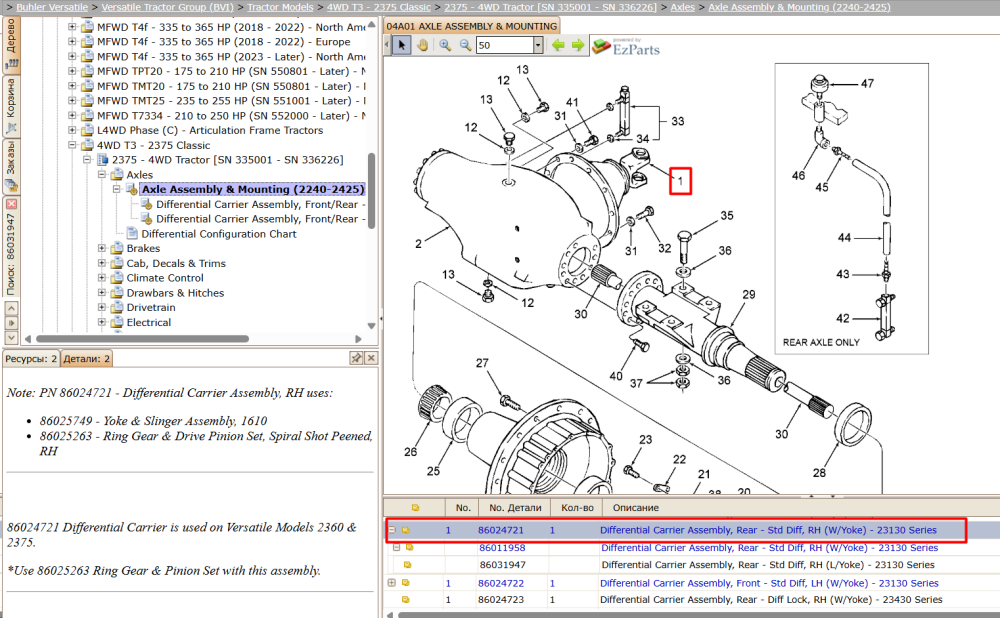Collapse the Axle Assembly & Mounting node

(116, 189)
